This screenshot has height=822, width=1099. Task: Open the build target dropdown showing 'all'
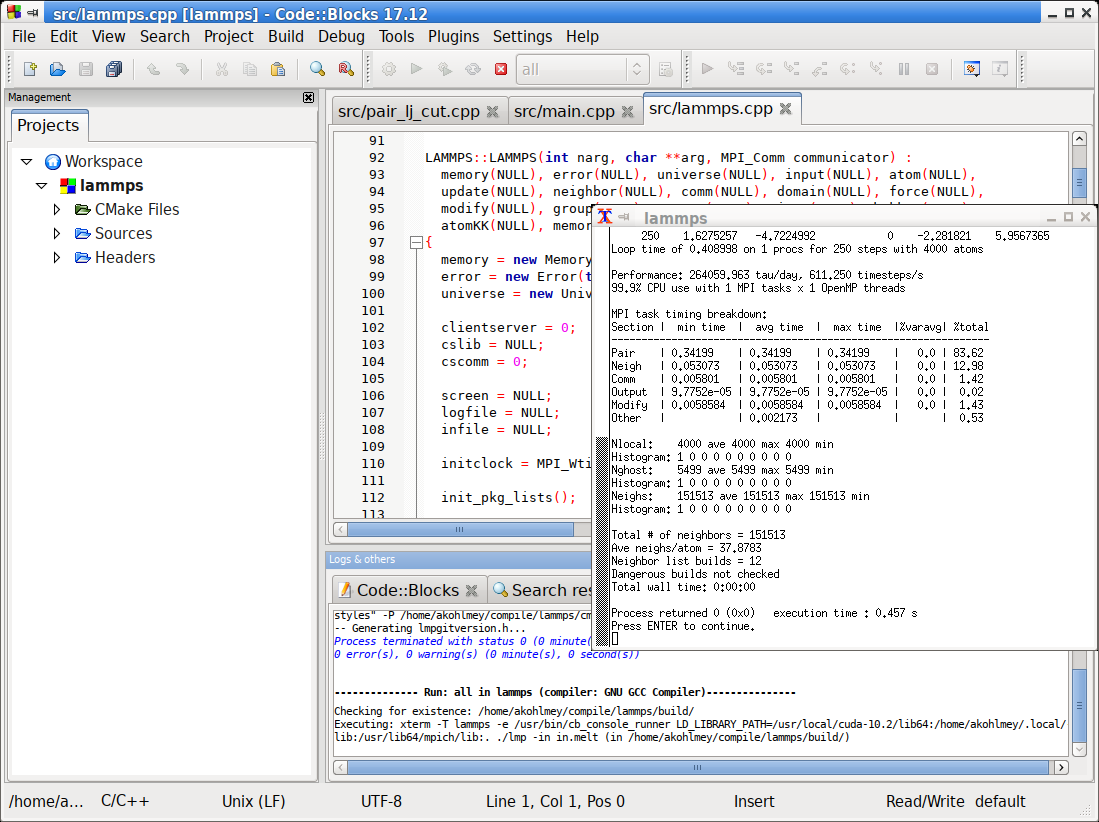635,68
